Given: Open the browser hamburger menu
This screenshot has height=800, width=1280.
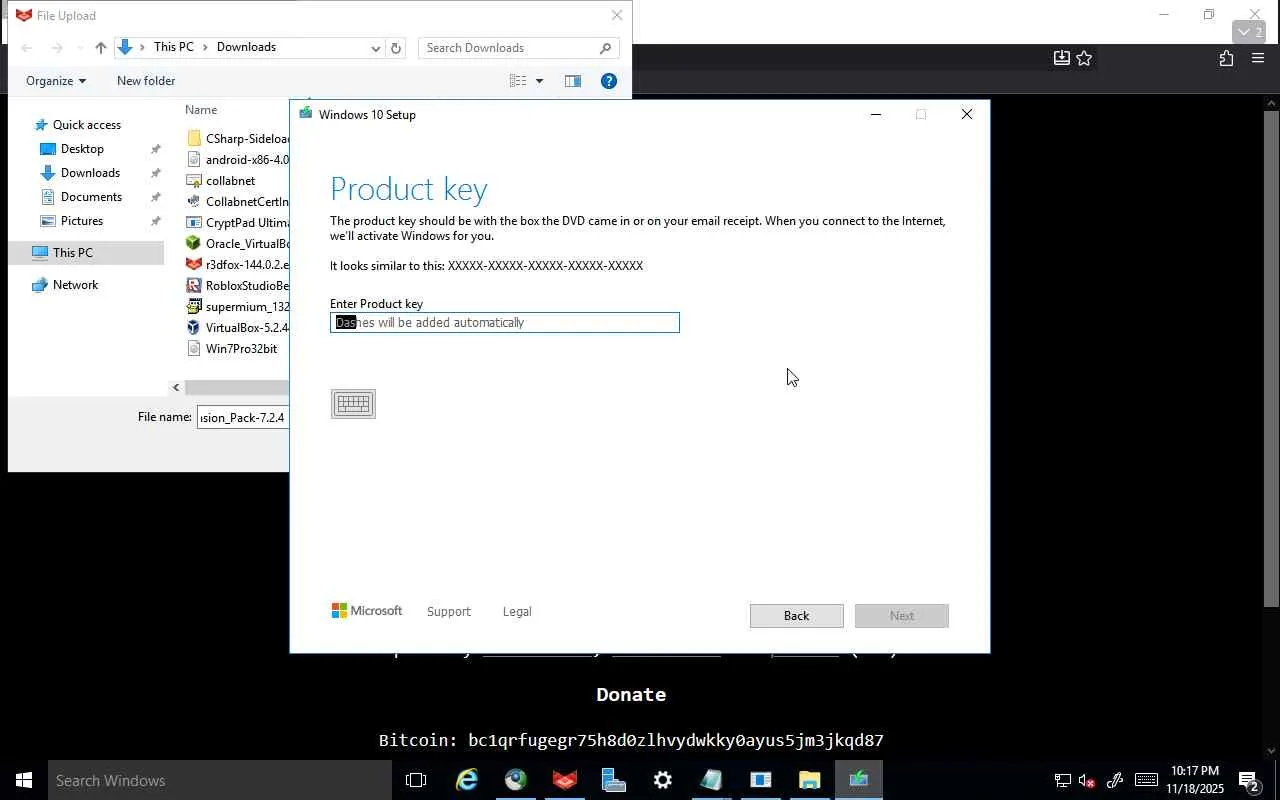Looking at the screenshot, I should (x=1258, y=59).
